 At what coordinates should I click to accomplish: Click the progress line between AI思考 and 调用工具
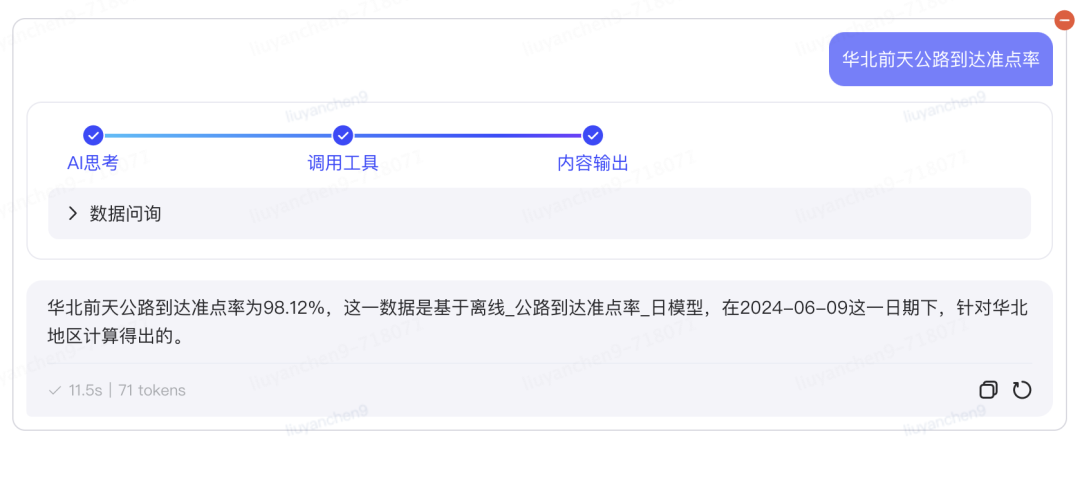[218, 135]
